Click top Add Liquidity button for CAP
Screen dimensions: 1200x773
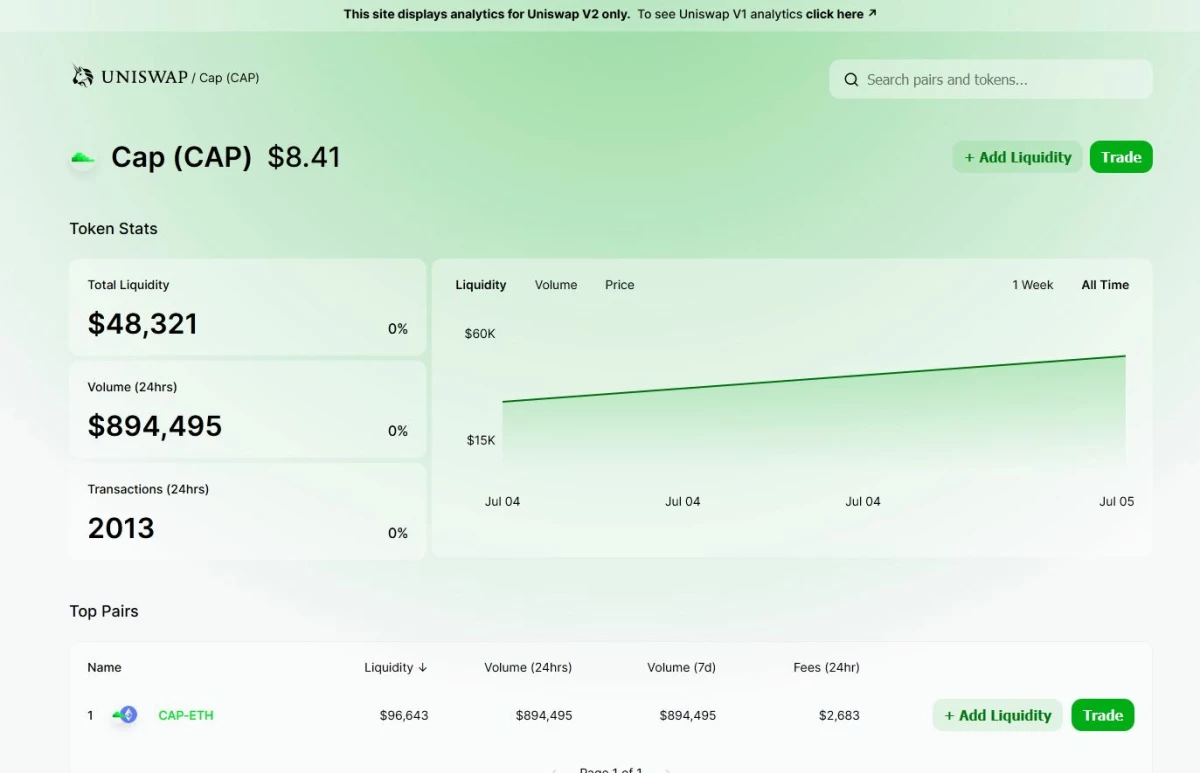pos(1017,157)
